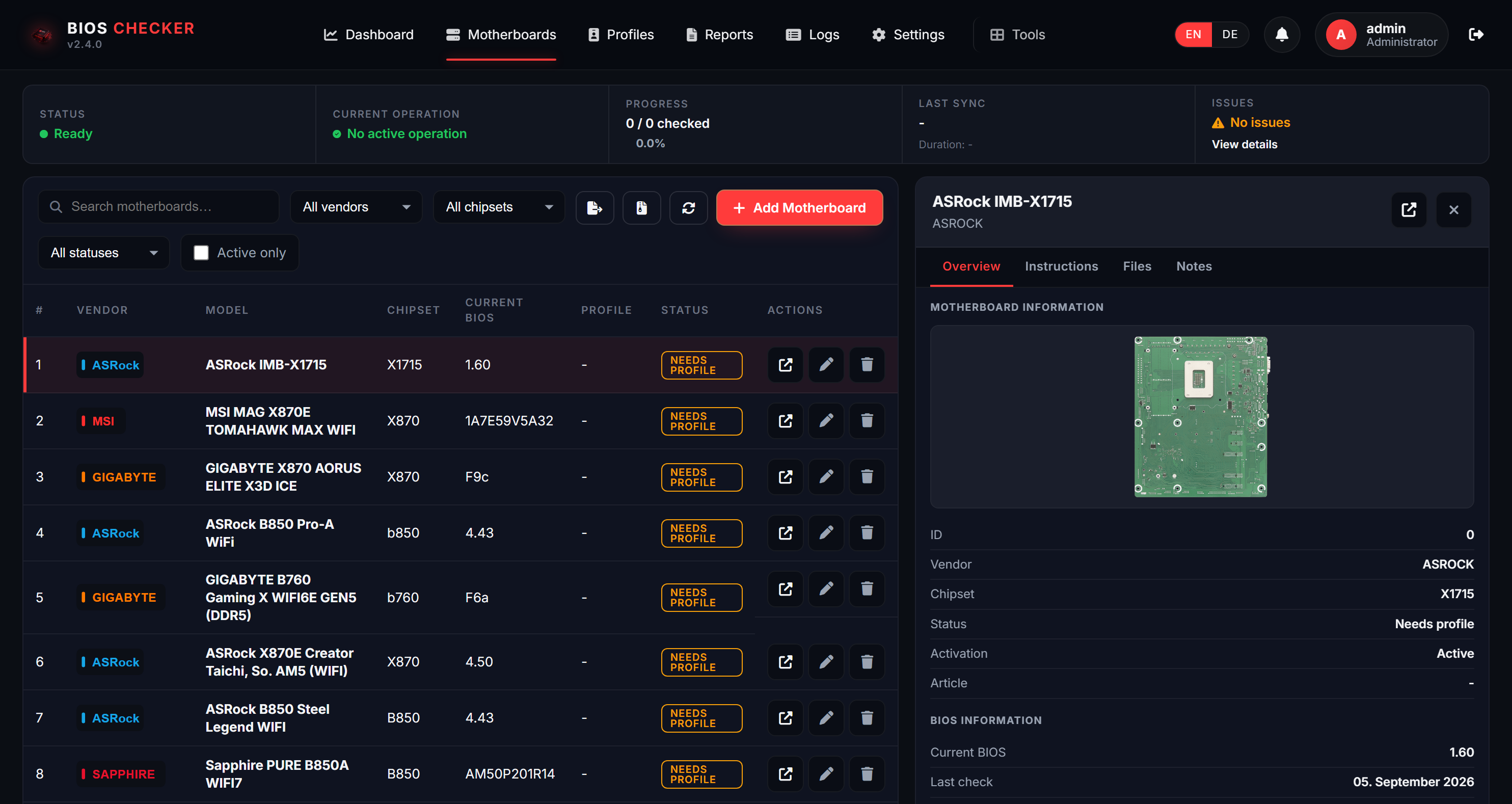
Task: Click BIOS version 1A7E59V5A32 cell
Action: point(509,421)
